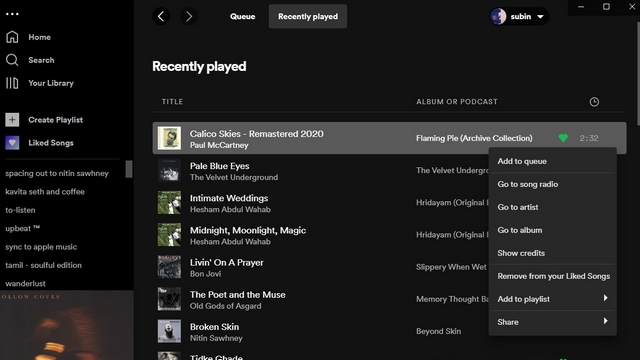This screenshot has width=640, height=360.
Task: Expand the Add to playlist submenu arrow
Action: (605, 298)
